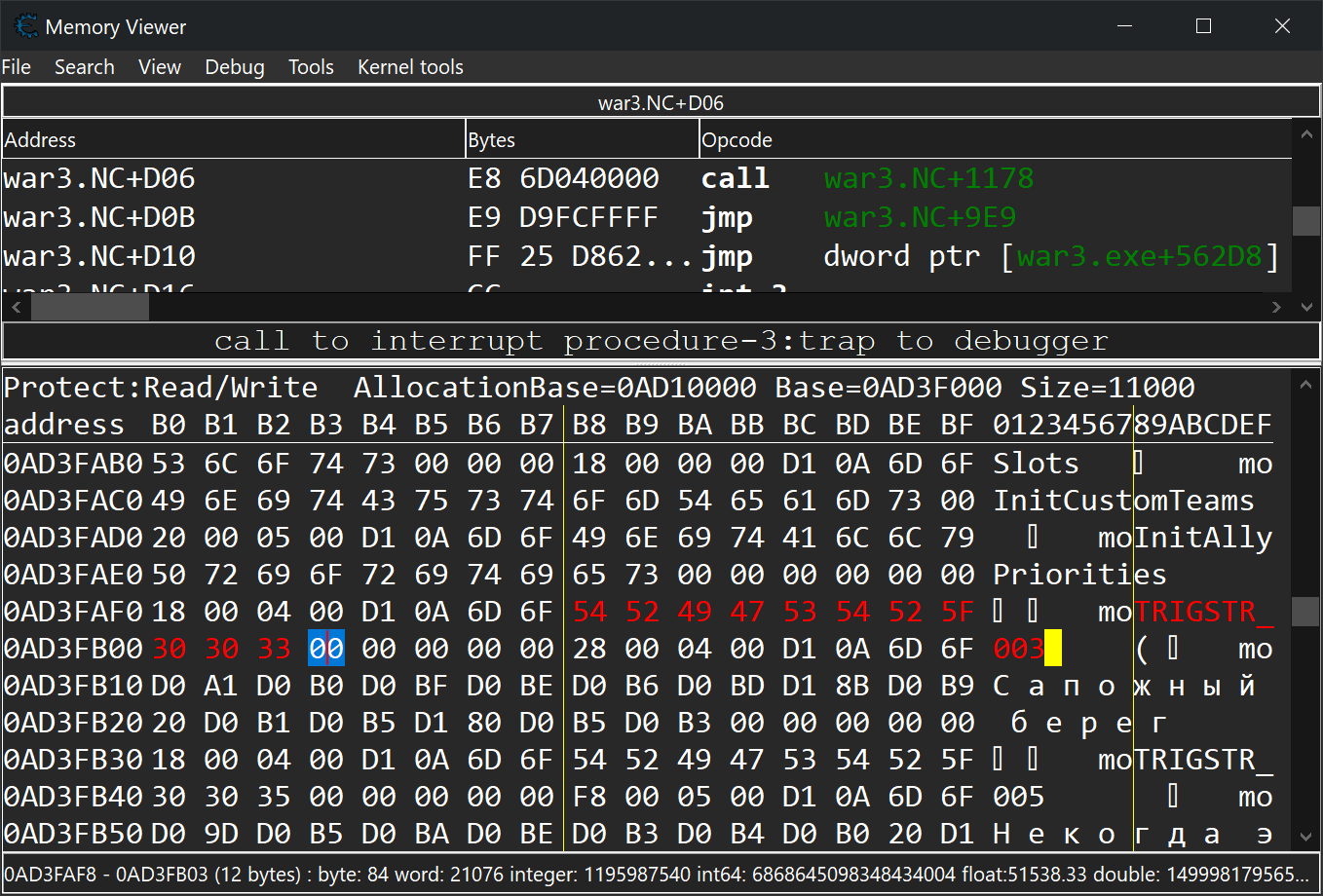Image resolution: width=1323 pixels, height=896 pixels.
Task: Click the dword ptr [war3.exe+562D8] operand
Action: coord(1051,256)
